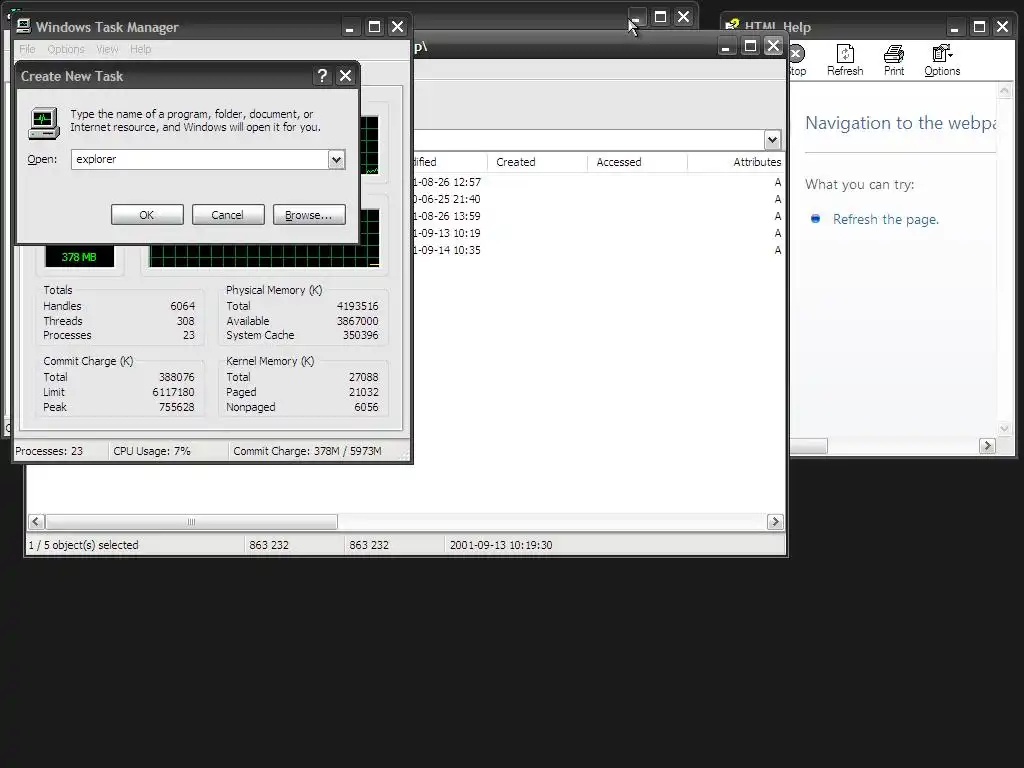Open the Options menu in Task Manager

[66, 49]
